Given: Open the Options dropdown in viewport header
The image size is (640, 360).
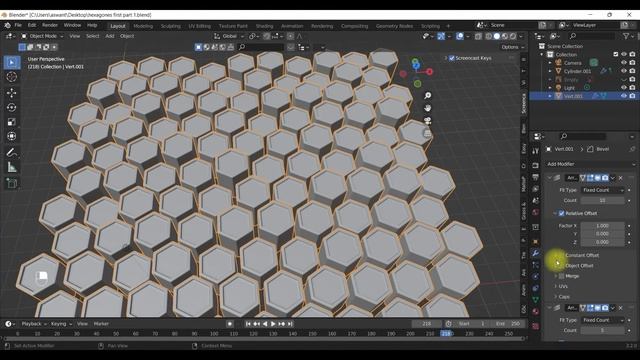Looking at the screenshot, I should [x=513, y=47].
